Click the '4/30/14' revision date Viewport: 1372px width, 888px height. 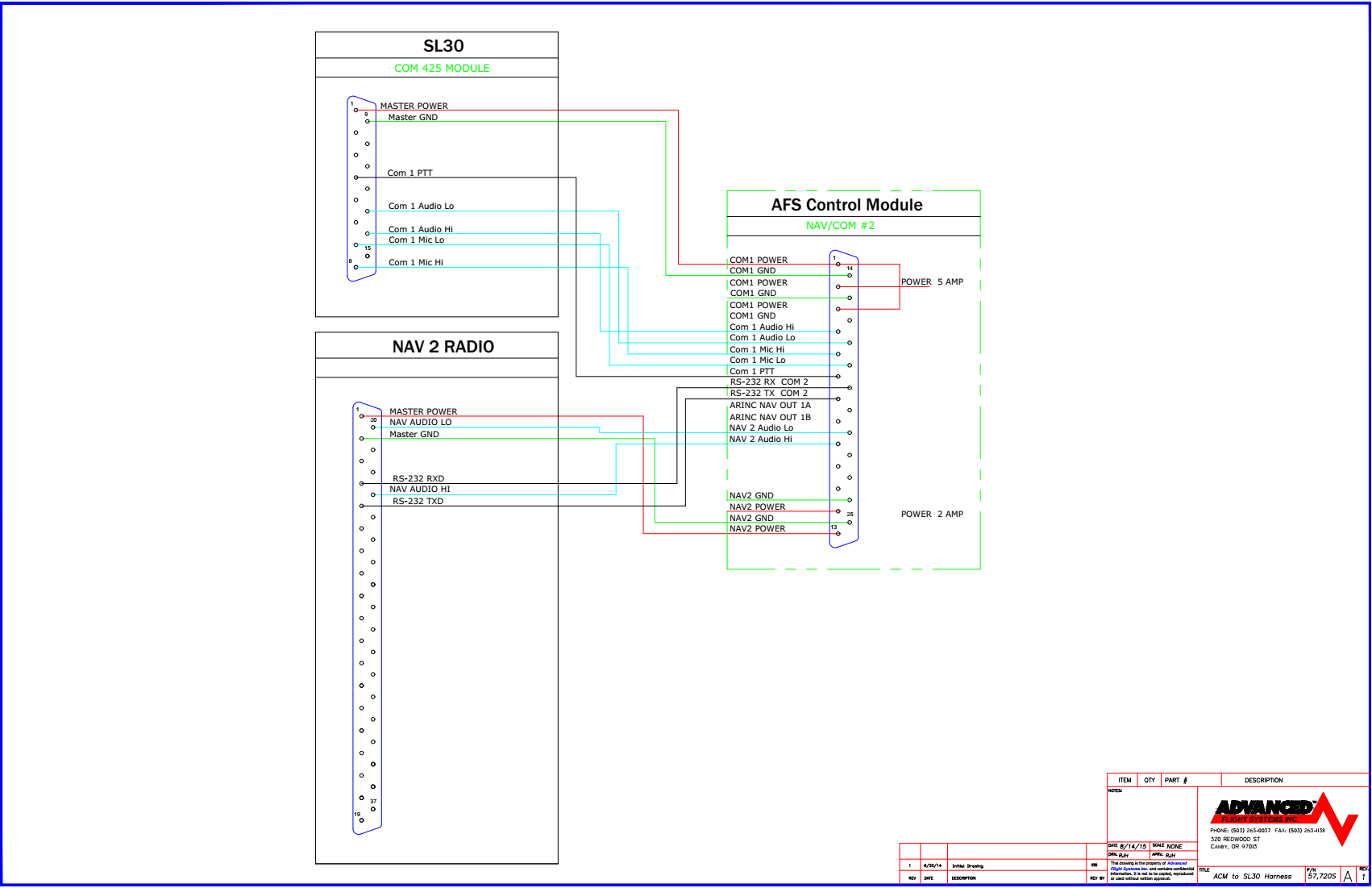932,865
